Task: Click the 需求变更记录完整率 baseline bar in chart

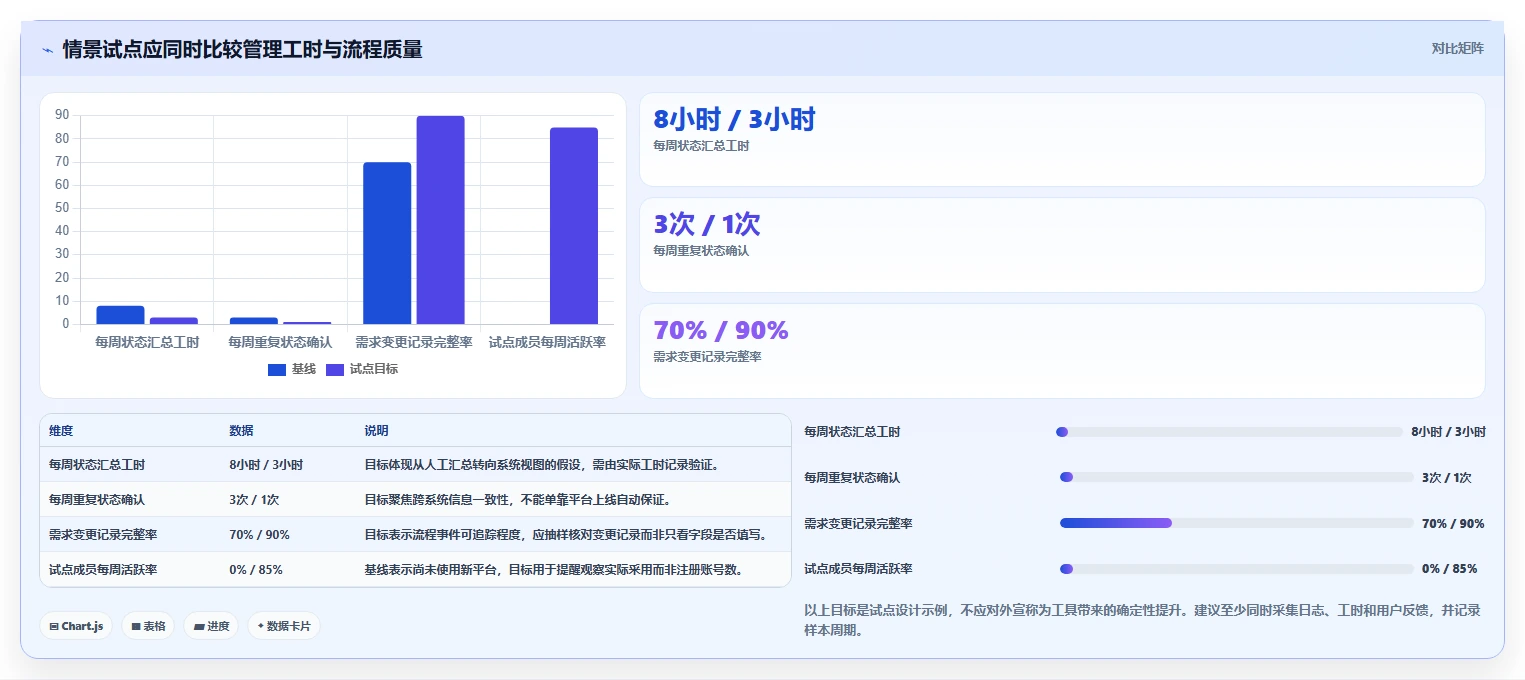Action: coord(387,243)
